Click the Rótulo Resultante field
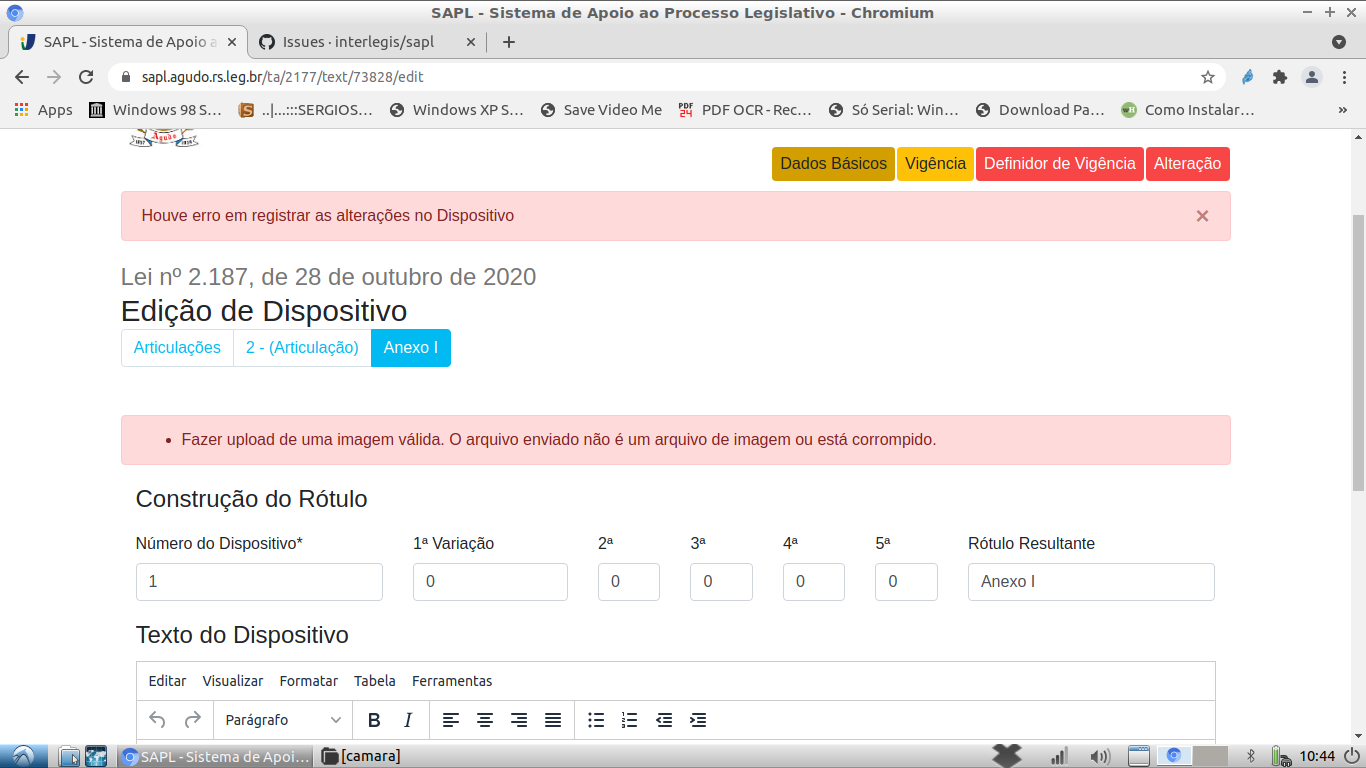1366x768 pixels. coord(1091,582)
